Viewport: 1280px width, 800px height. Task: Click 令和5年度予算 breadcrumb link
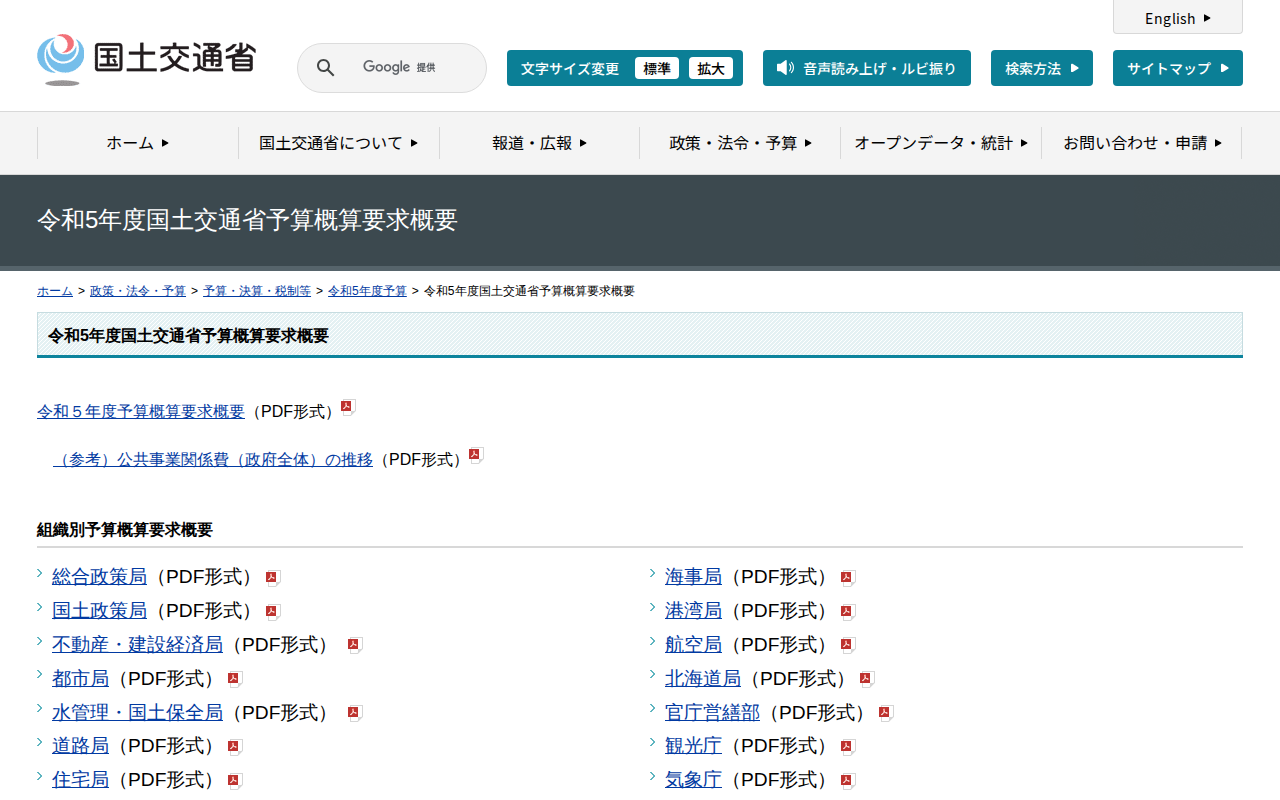coord(367,291)
